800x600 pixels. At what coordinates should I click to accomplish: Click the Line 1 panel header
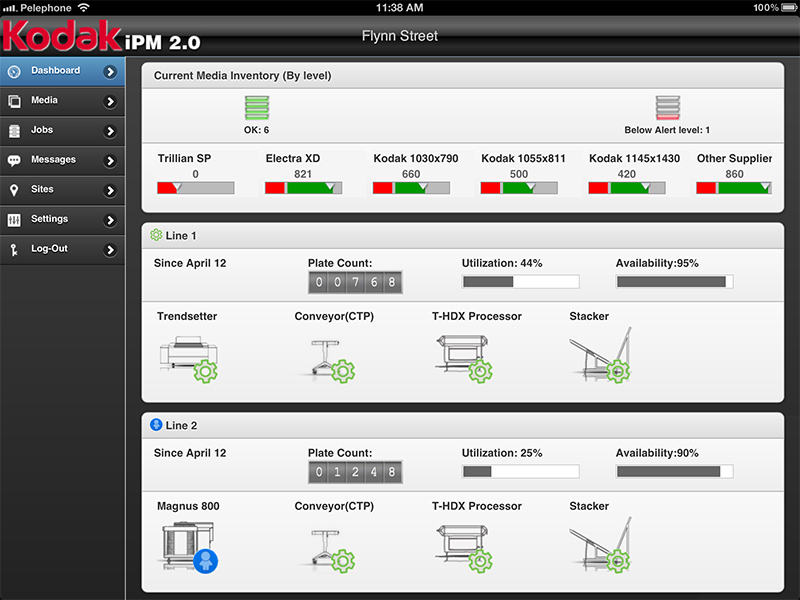click(463, 236)
